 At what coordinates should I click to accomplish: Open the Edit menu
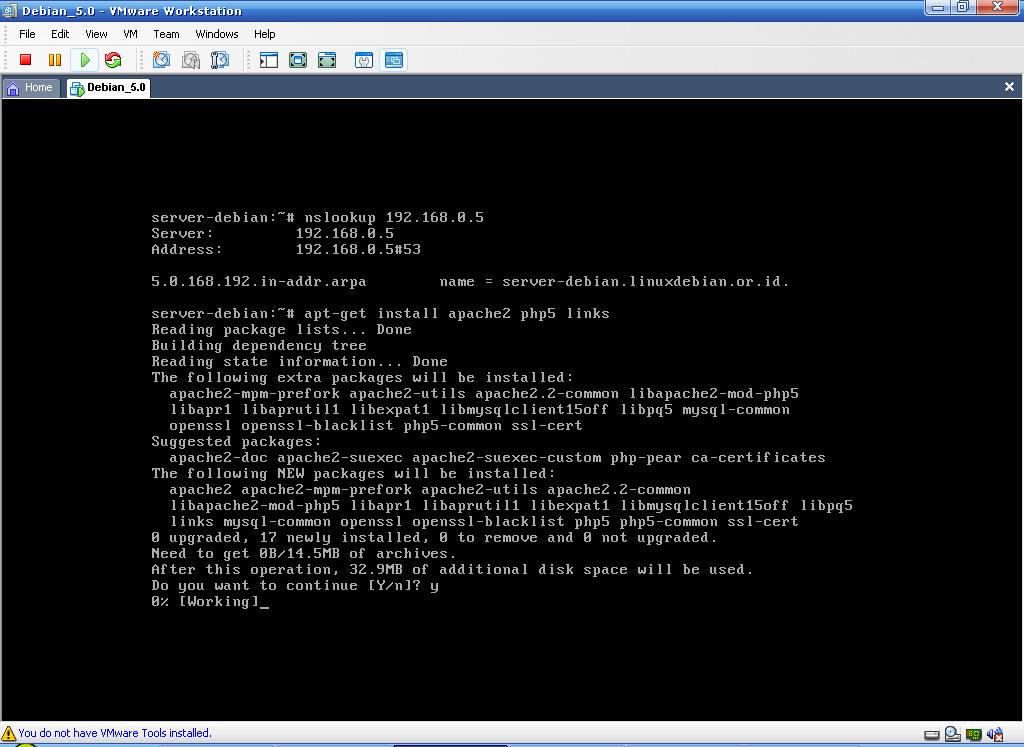pyautogui.click(x=60, y=34)
